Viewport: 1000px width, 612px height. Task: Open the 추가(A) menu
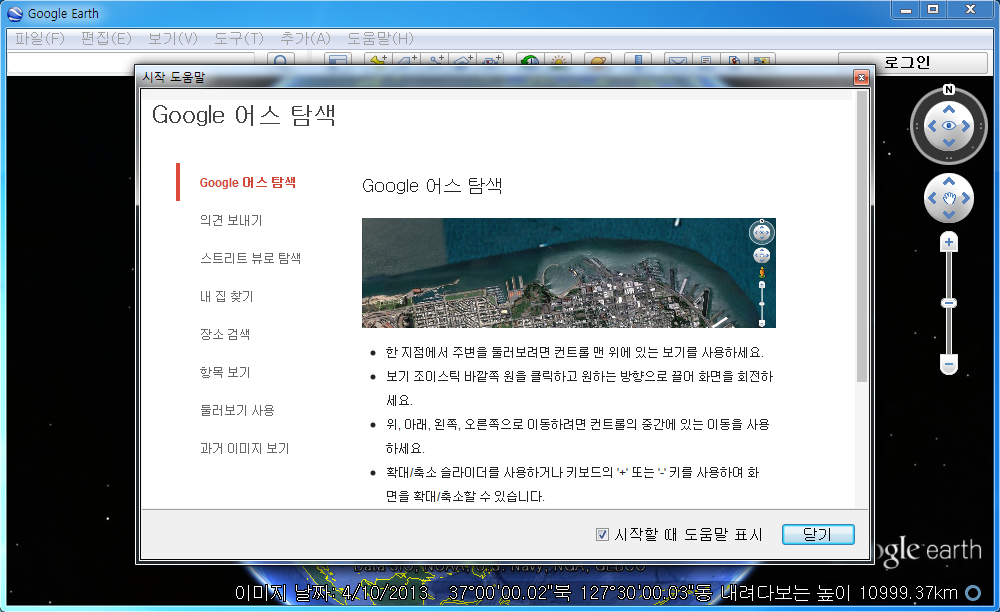coord(305,38)
